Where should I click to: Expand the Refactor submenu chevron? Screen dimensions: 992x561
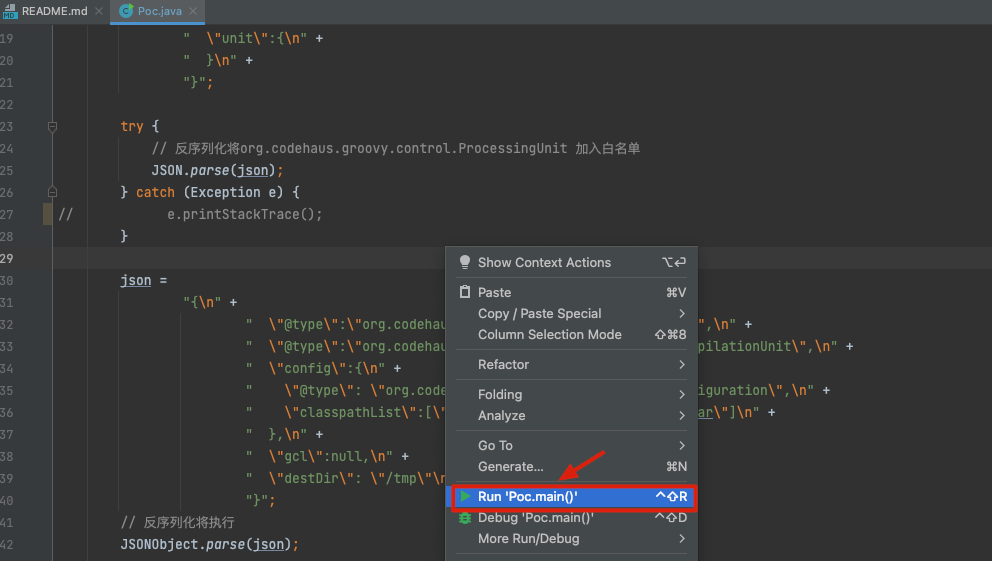pyautogui.click(x=681, y=364)
